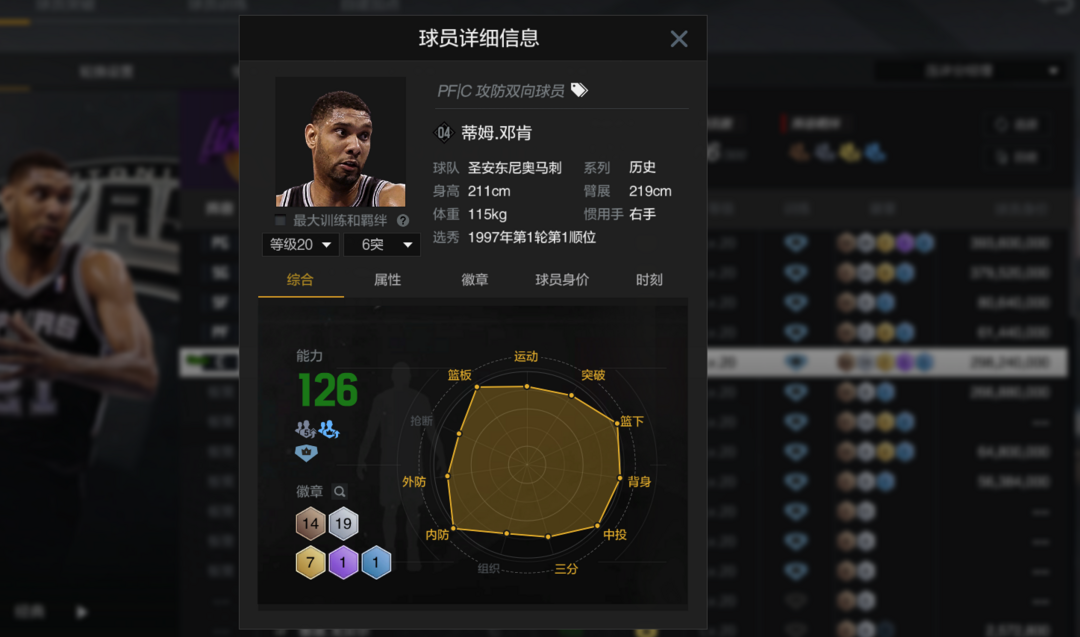Select the bronze badge showing 14
The image size is (1080, 637).
coord(311,523)
